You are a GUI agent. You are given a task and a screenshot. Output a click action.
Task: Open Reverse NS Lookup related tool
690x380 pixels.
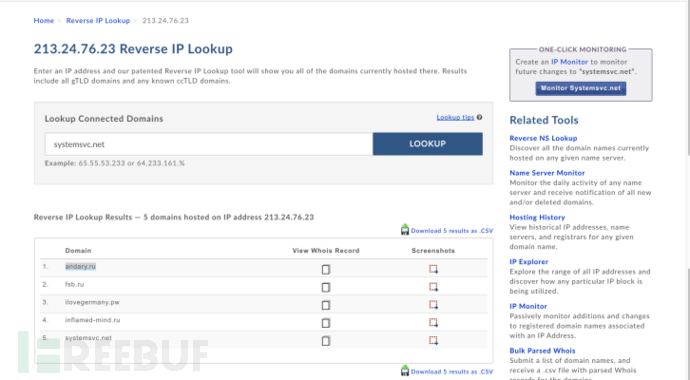click(543, 138)
